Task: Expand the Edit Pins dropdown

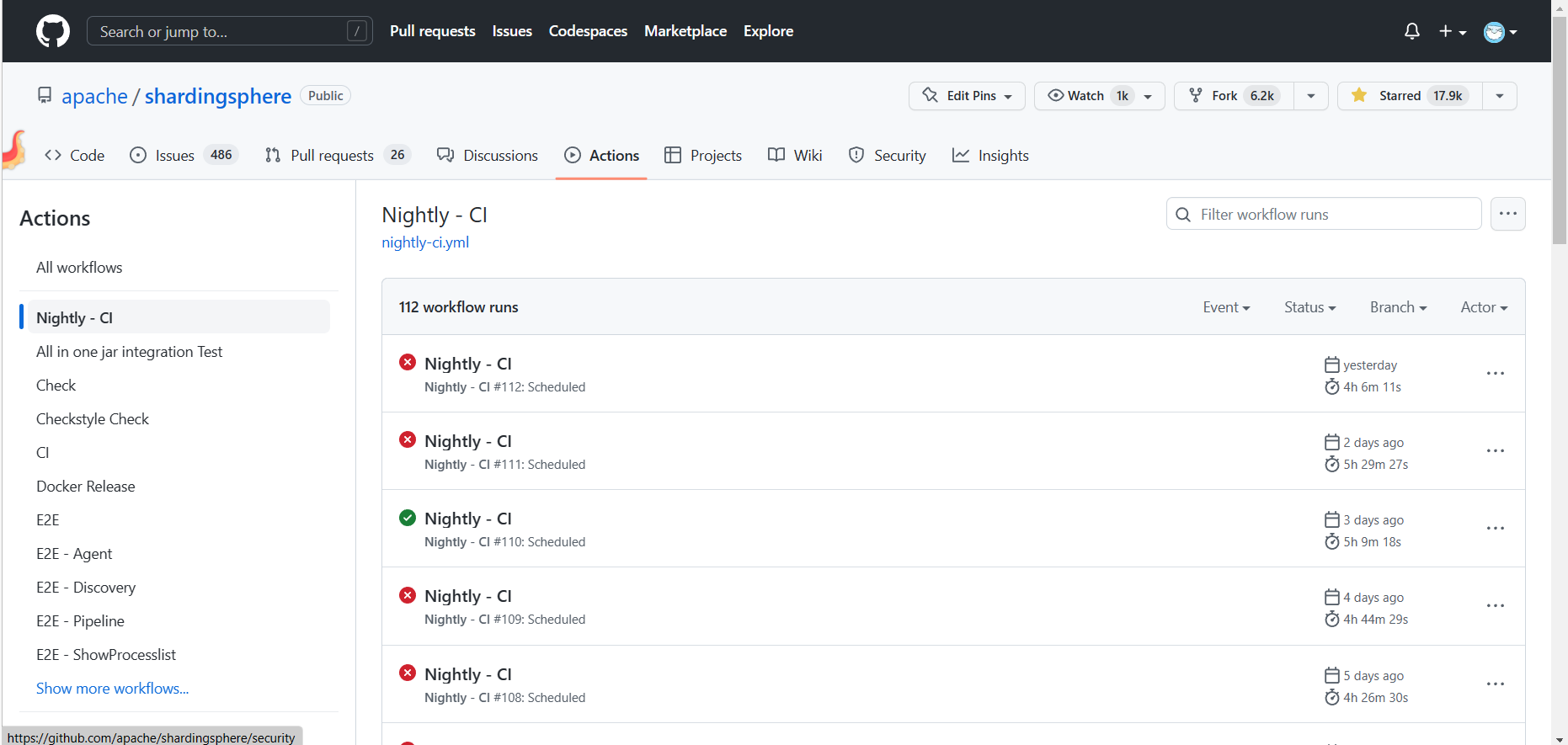Action: tap(967, 96)
